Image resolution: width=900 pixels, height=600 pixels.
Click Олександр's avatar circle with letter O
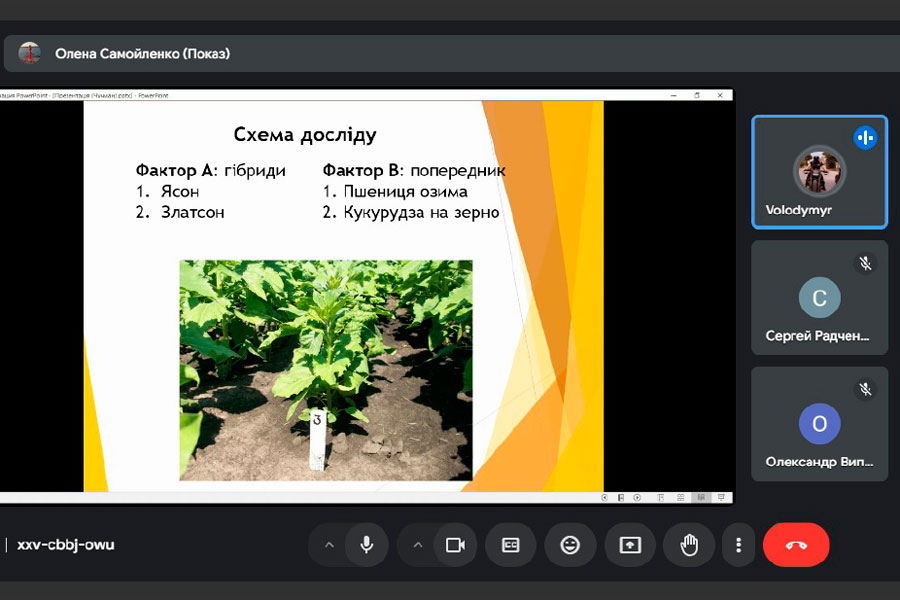coord(819,424)
